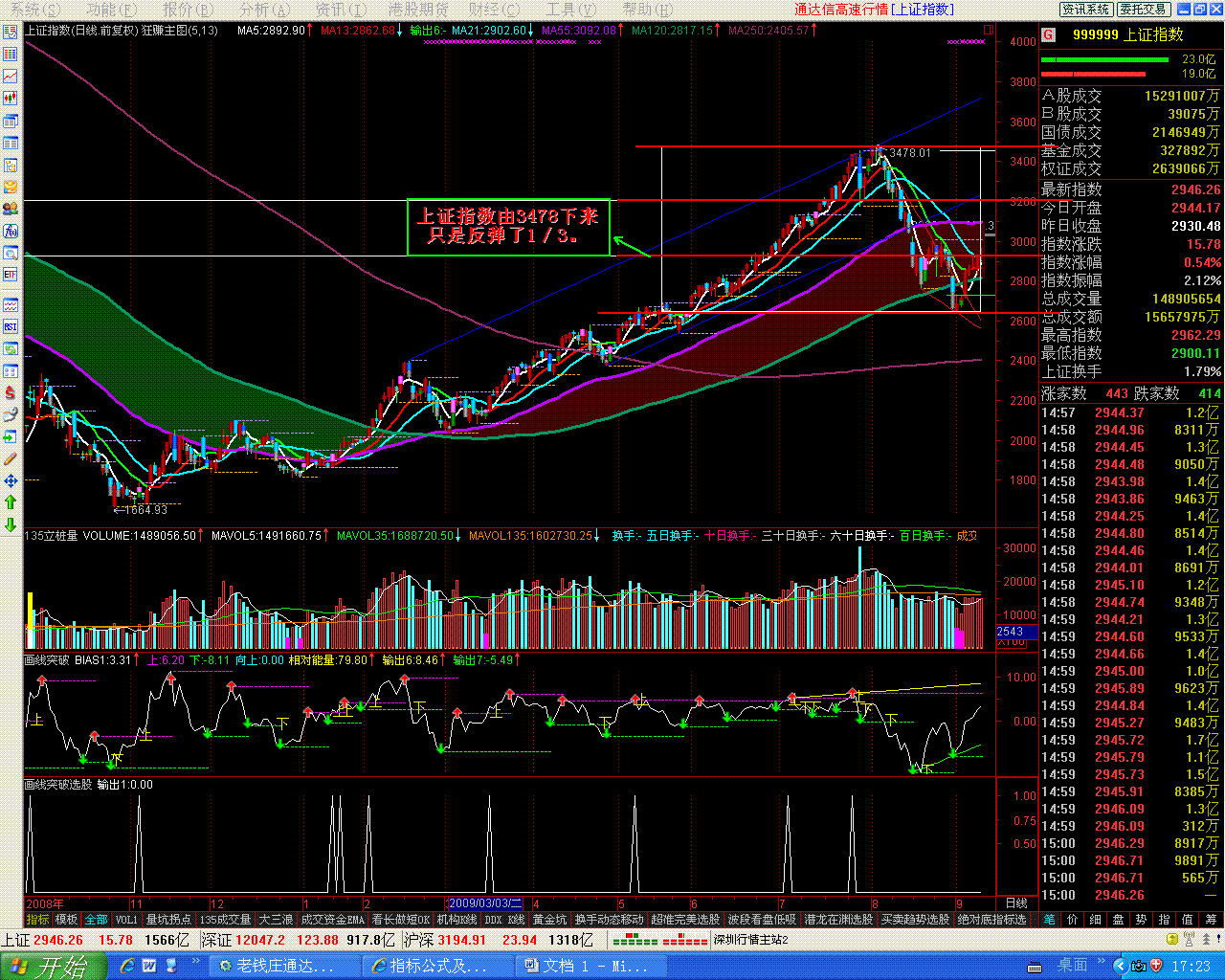This screenshot has width=1225, height=980.
Task: Open the f(x) formula manager icon
Action: [11, 231]
